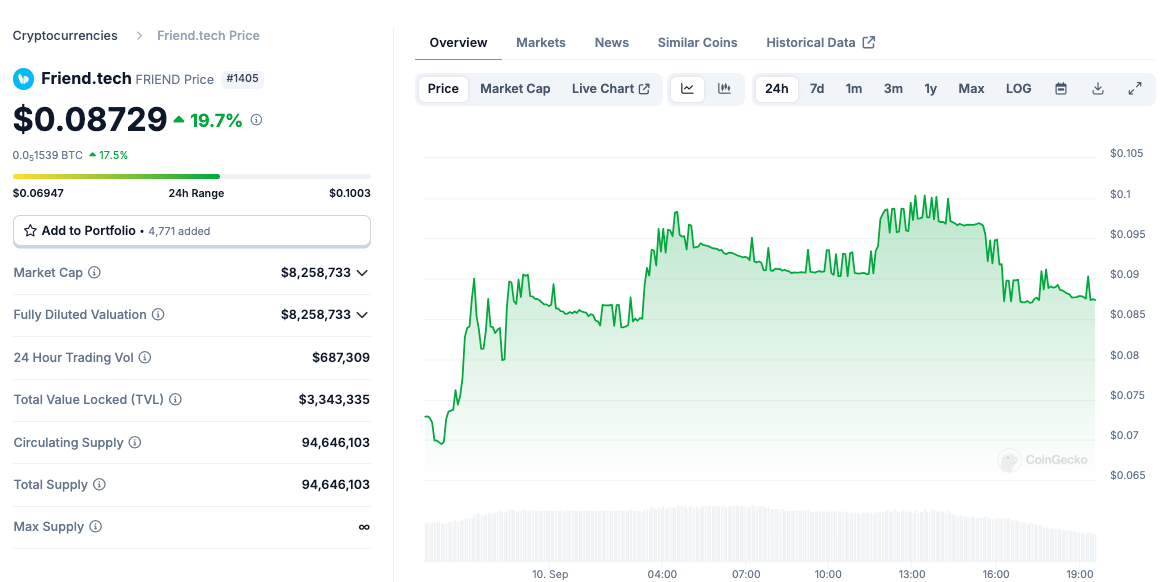The height and width of the screenshot is (582, 1163).
Task: Click info icon beside Fully Diluted Valuation
Action: (158, 314)
